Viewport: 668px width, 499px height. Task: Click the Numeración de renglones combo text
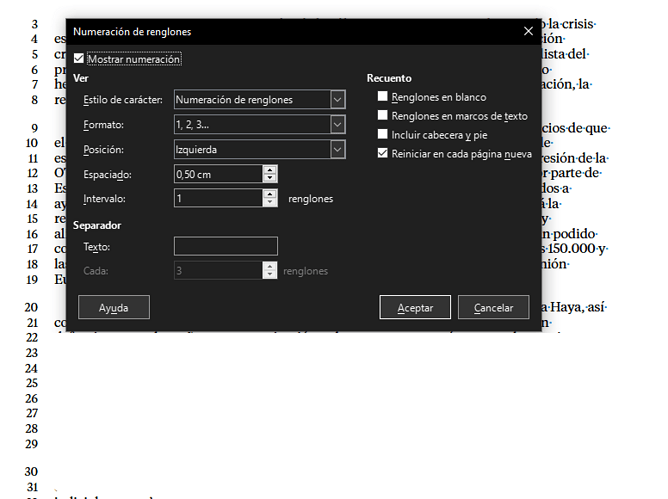234,100
